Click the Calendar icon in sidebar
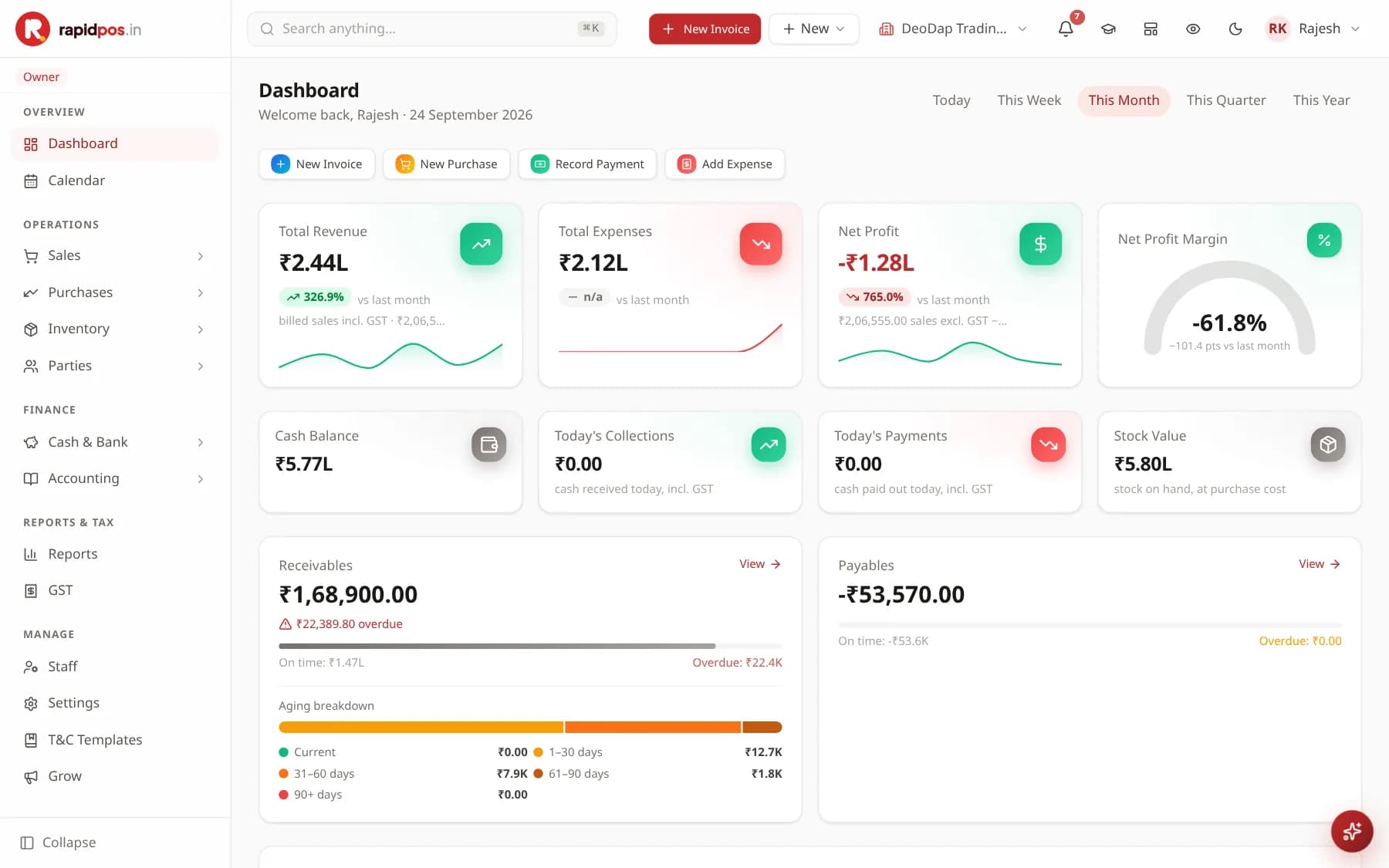The height and width of the screenshot is (868, 1389). pos(31,181)
